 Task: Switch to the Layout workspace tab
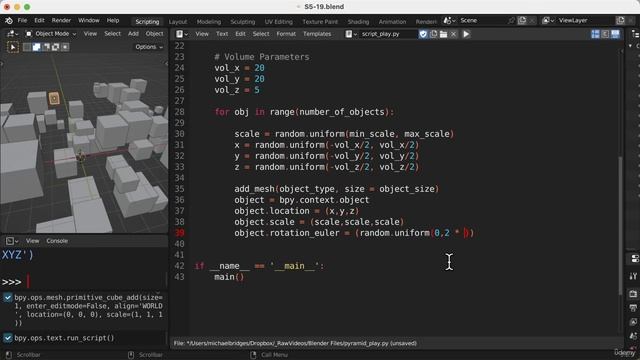(x=178, y=22)
